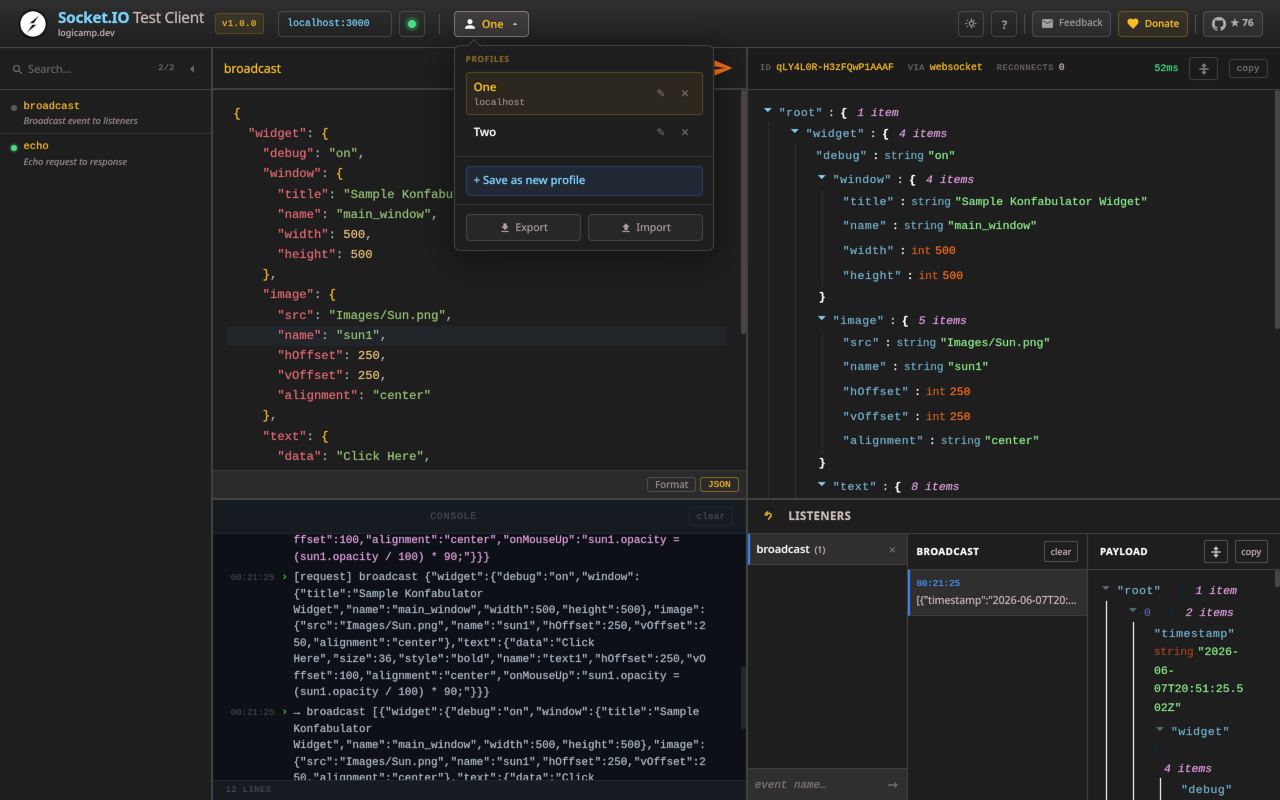Click expand/collapse icon in Payload header
Image resolution: width=1280 pixels, height=800 pixels.
click(1216, 551)
